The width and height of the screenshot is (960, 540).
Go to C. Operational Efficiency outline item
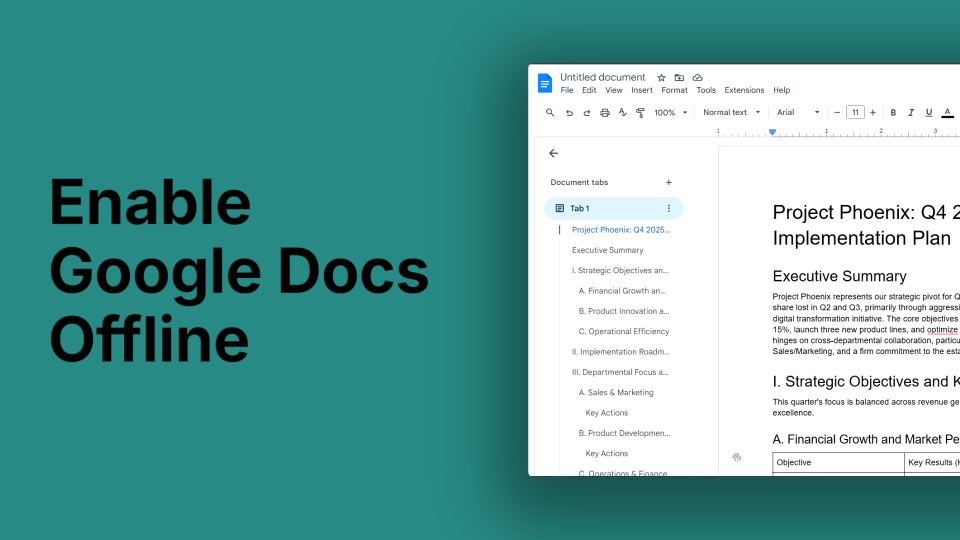tap(624, 331)
